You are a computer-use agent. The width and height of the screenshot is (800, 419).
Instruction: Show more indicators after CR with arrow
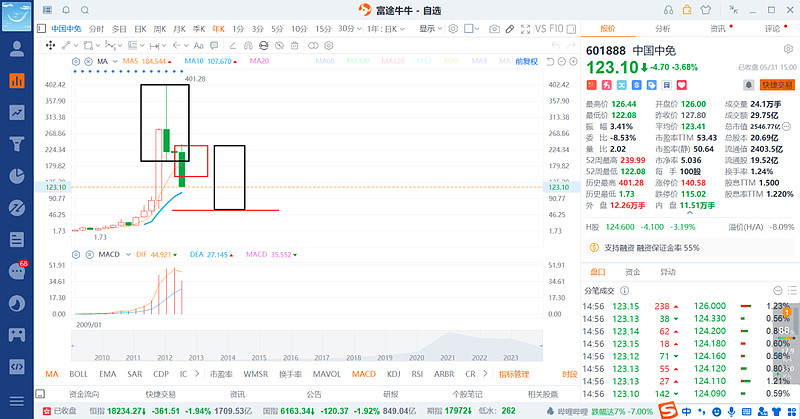tap(485, 374)
